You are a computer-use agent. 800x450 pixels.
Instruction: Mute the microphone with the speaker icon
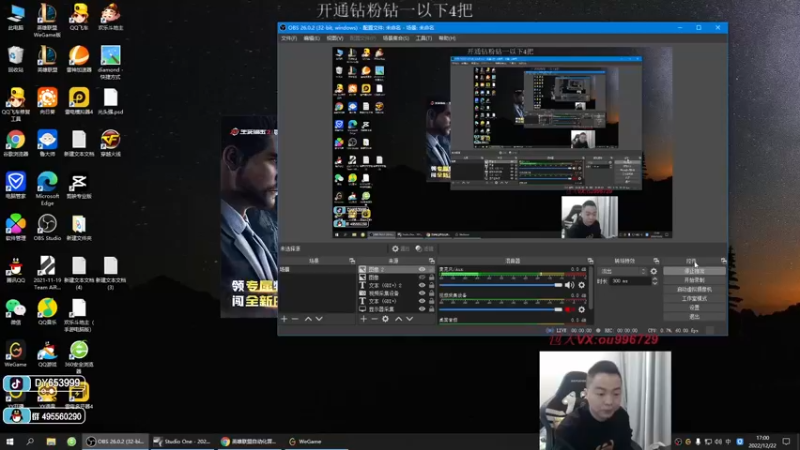(569, 285)
